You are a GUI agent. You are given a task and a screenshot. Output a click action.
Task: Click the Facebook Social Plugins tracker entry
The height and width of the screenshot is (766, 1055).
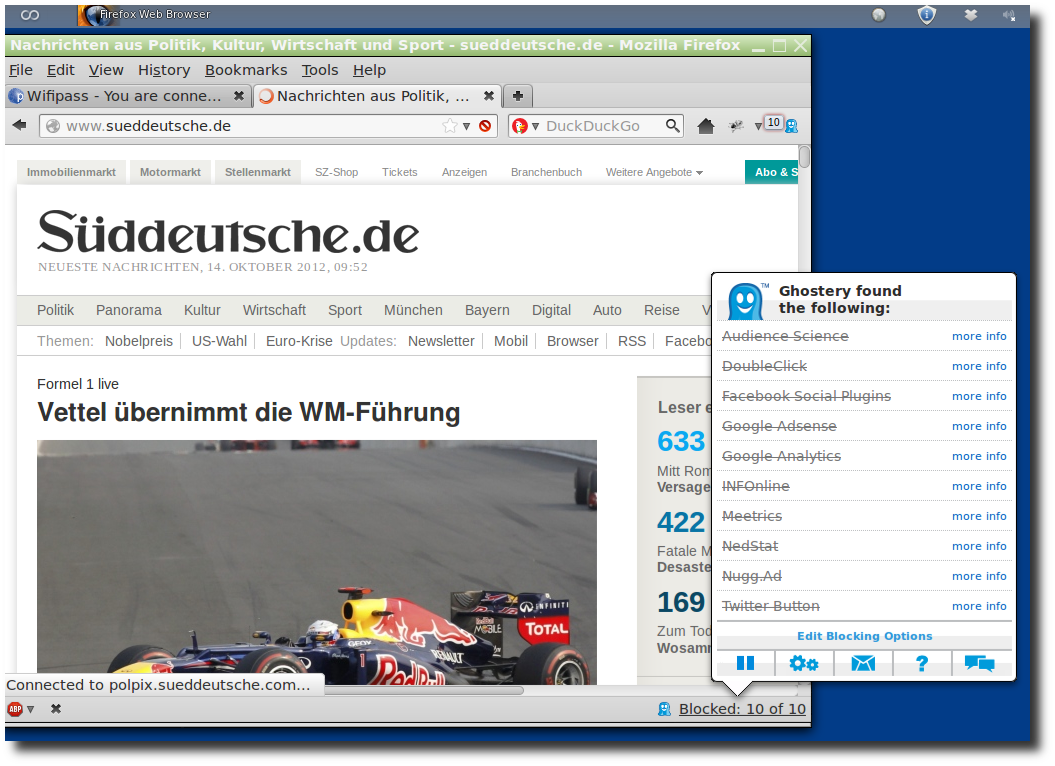806,396
